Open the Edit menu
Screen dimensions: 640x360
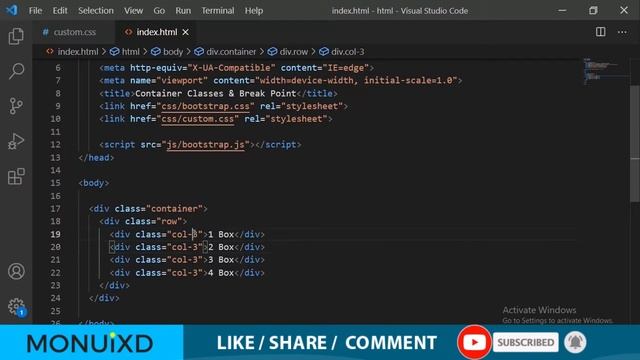[x=60, y=11]
